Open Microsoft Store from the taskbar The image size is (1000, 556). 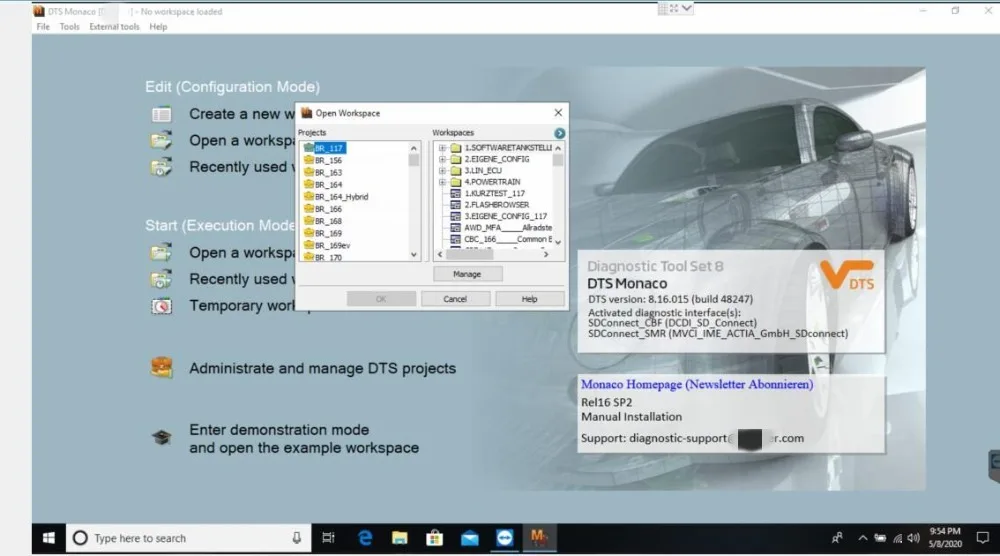point(435,538)
